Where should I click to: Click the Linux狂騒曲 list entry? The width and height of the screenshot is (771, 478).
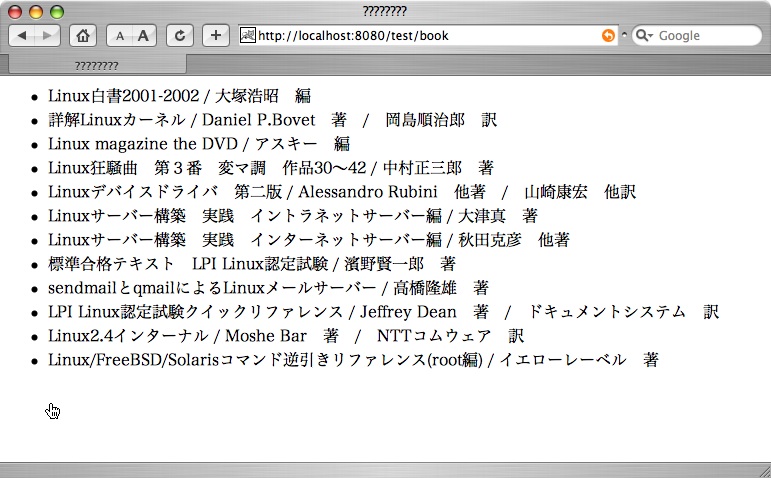click(x=271, y=168)
